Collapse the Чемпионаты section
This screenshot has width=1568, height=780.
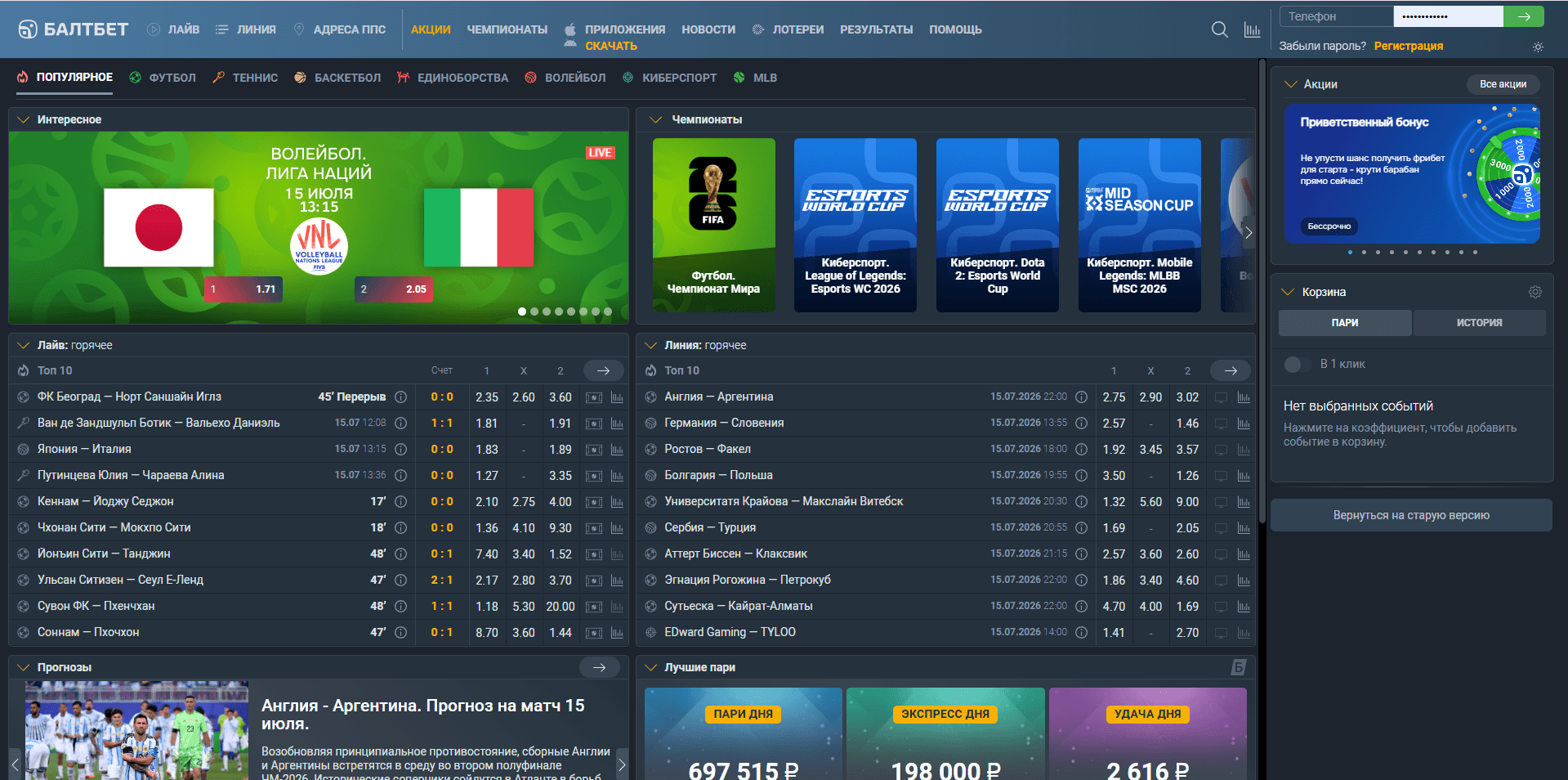pos(654,119)
